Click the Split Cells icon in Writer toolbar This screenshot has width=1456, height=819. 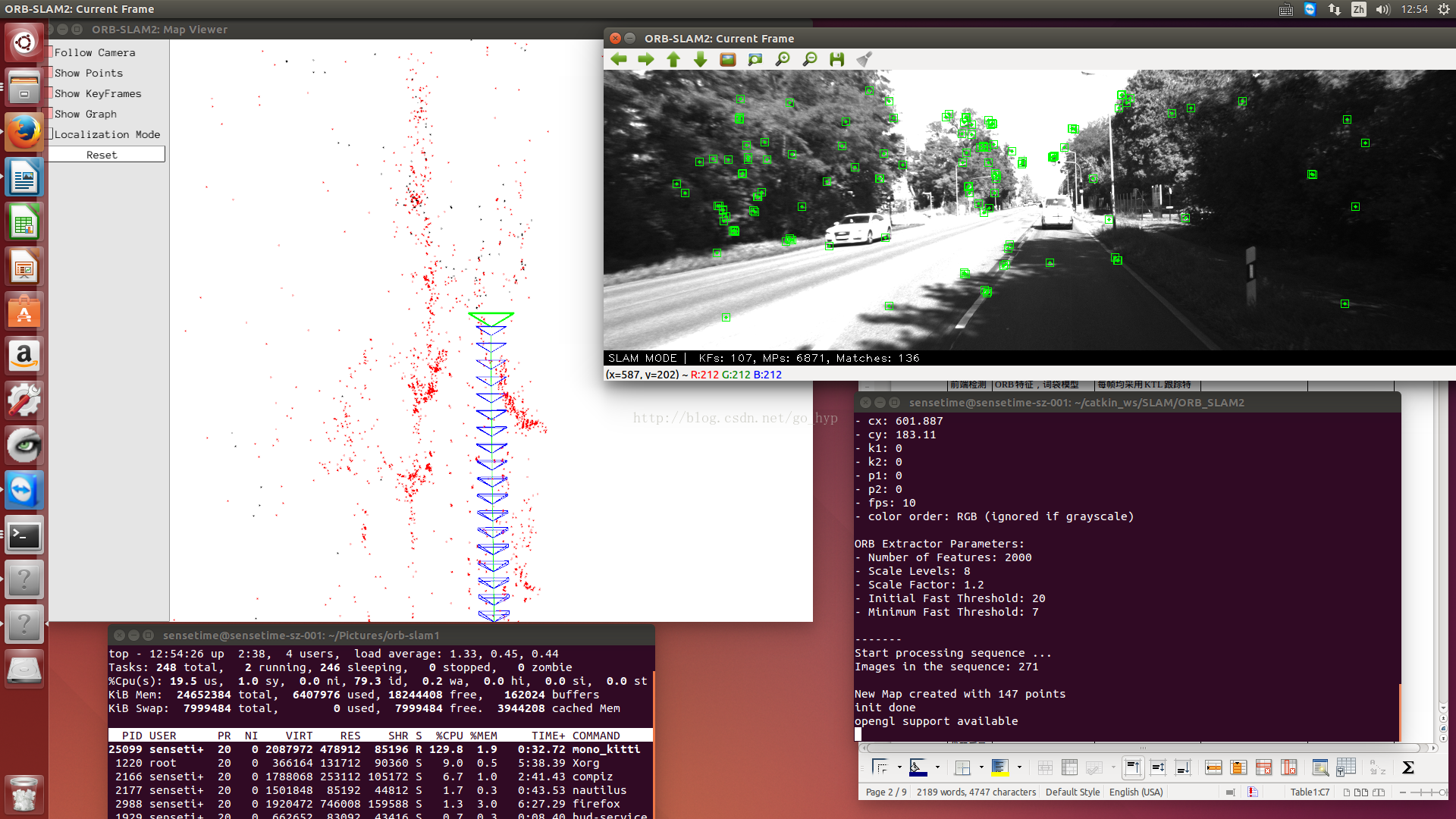[1070, 767]
